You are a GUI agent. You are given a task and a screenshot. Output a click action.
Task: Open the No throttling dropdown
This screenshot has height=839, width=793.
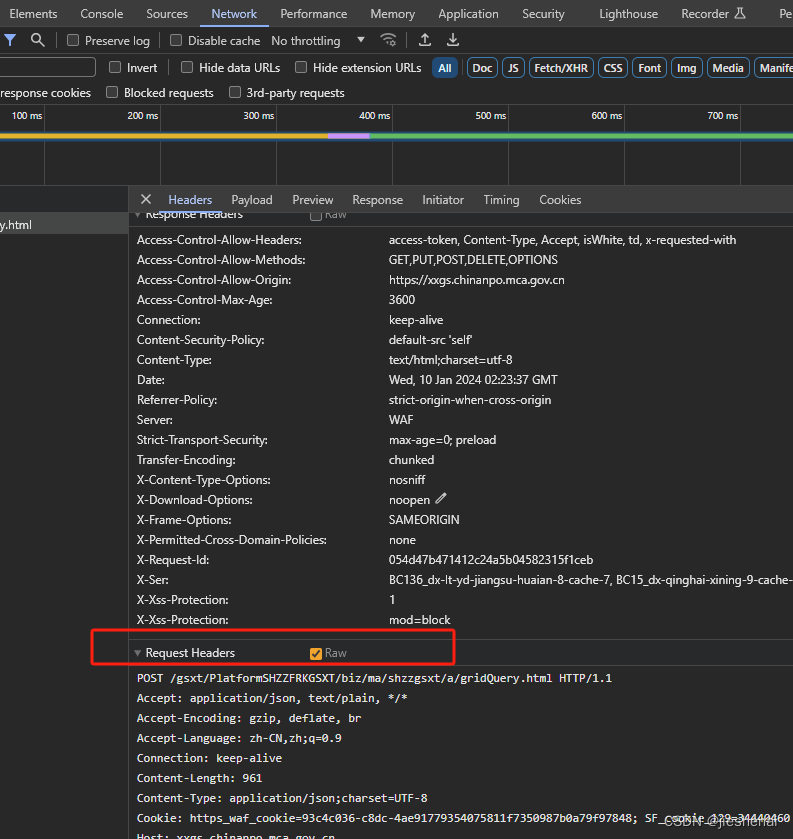tap(318, 41)
